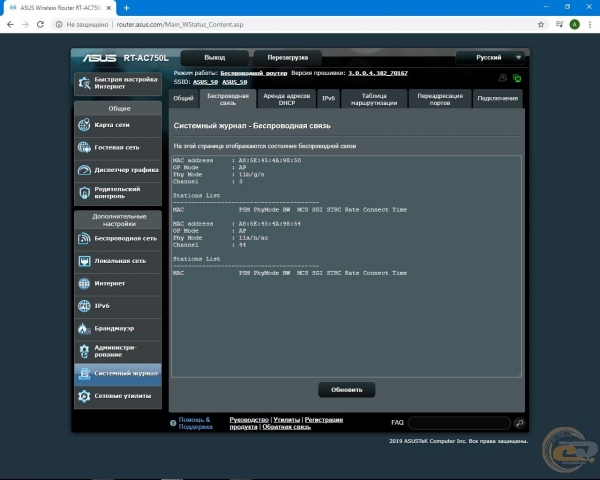Click the log textarea resize handle

point(519,375)
